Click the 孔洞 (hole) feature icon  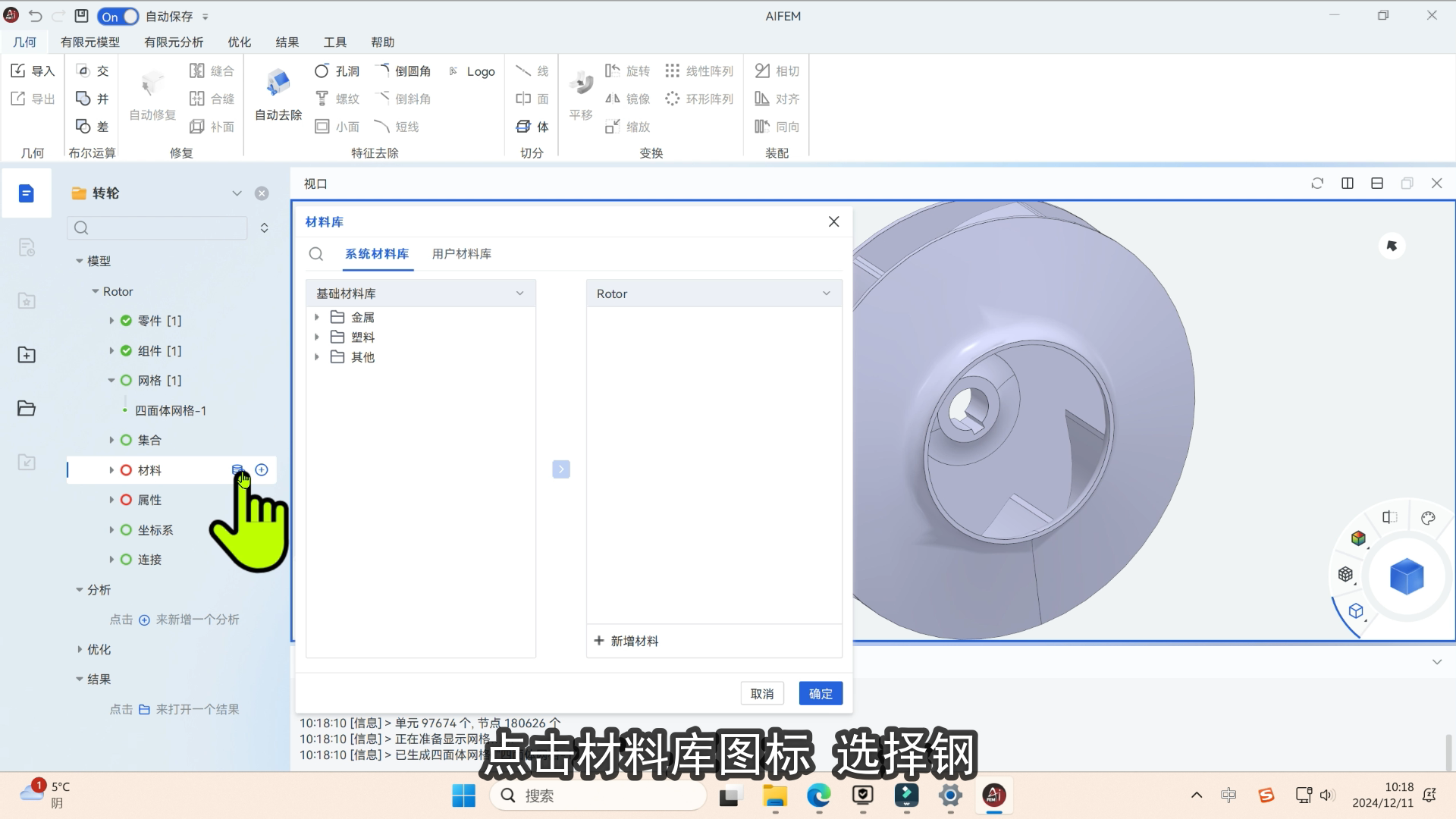[x=321, y=70]
